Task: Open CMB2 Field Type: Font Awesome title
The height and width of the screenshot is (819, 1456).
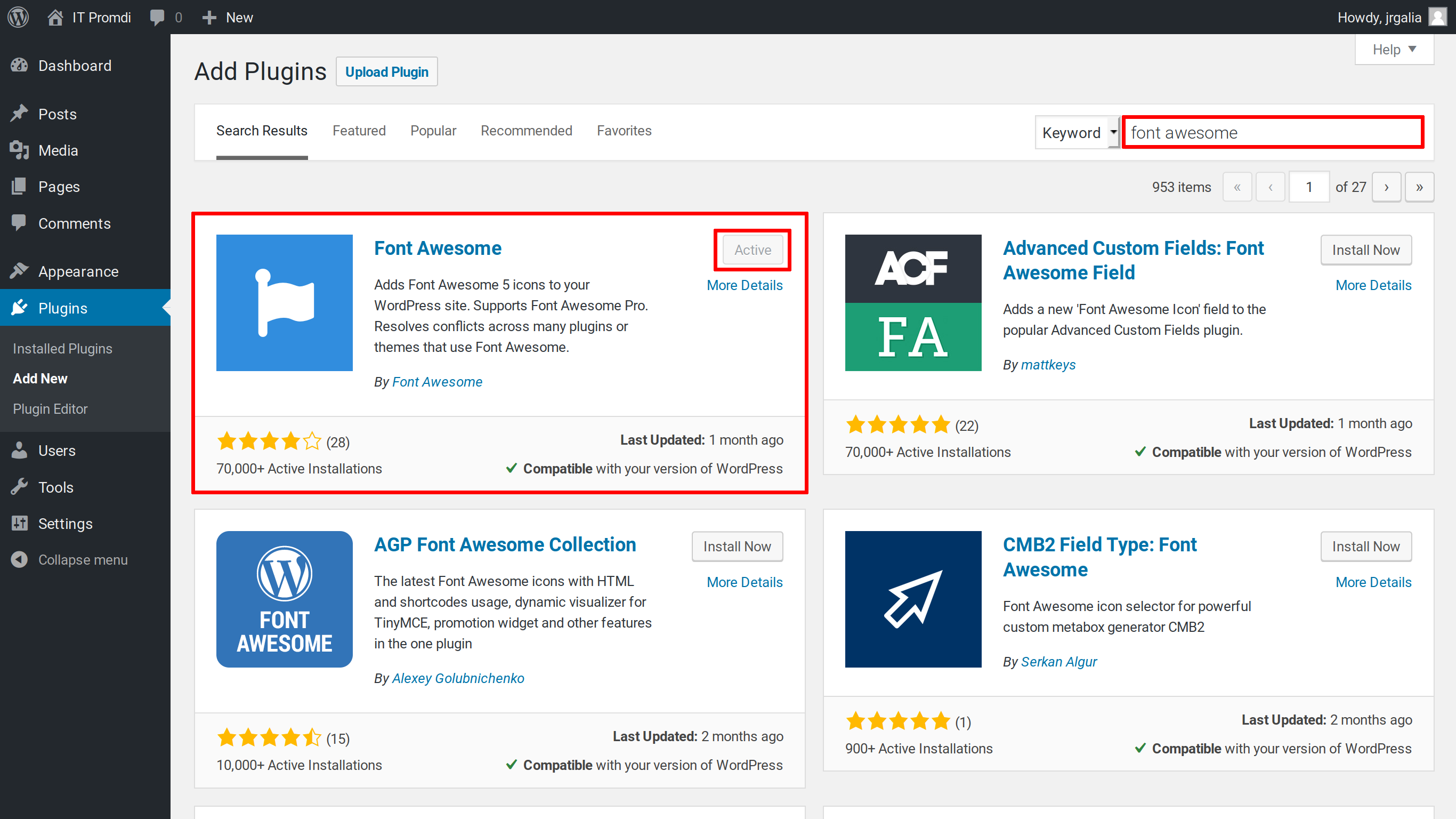Action: (x=1100, y=557)
